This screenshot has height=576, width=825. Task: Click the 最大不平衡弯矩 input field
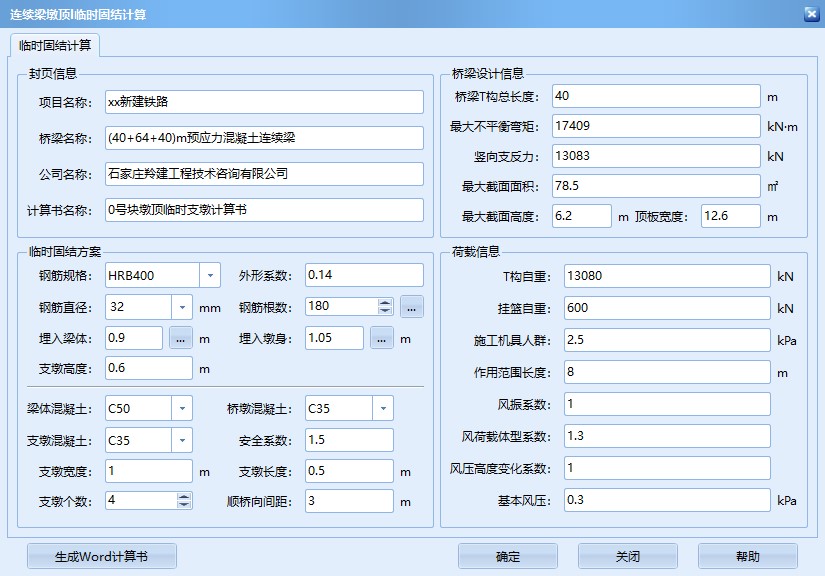[x=656, y=127]
